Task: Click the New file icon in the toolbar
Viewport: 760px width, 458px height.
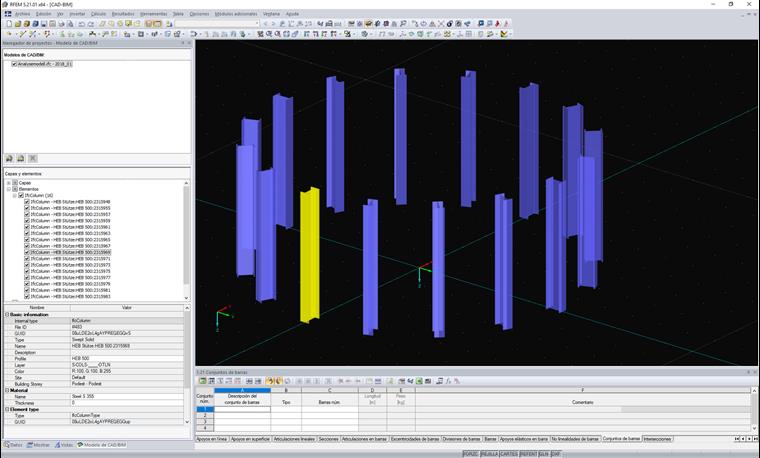Action: (10, 23)
